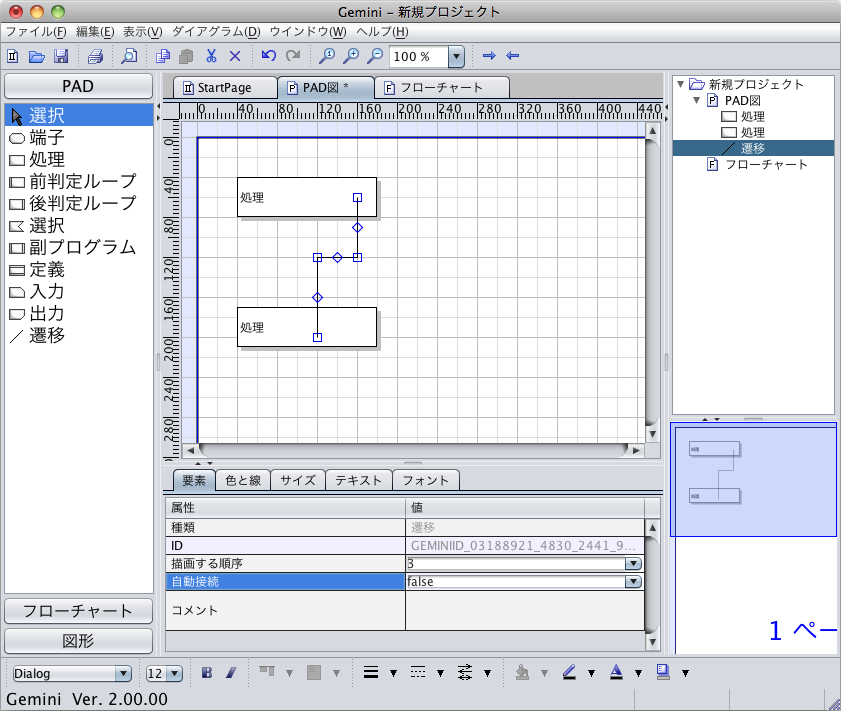The height and width of the screenshot is (711, 841).
Task: Open the 色と線 properties tab
Action: pos(243,480)
